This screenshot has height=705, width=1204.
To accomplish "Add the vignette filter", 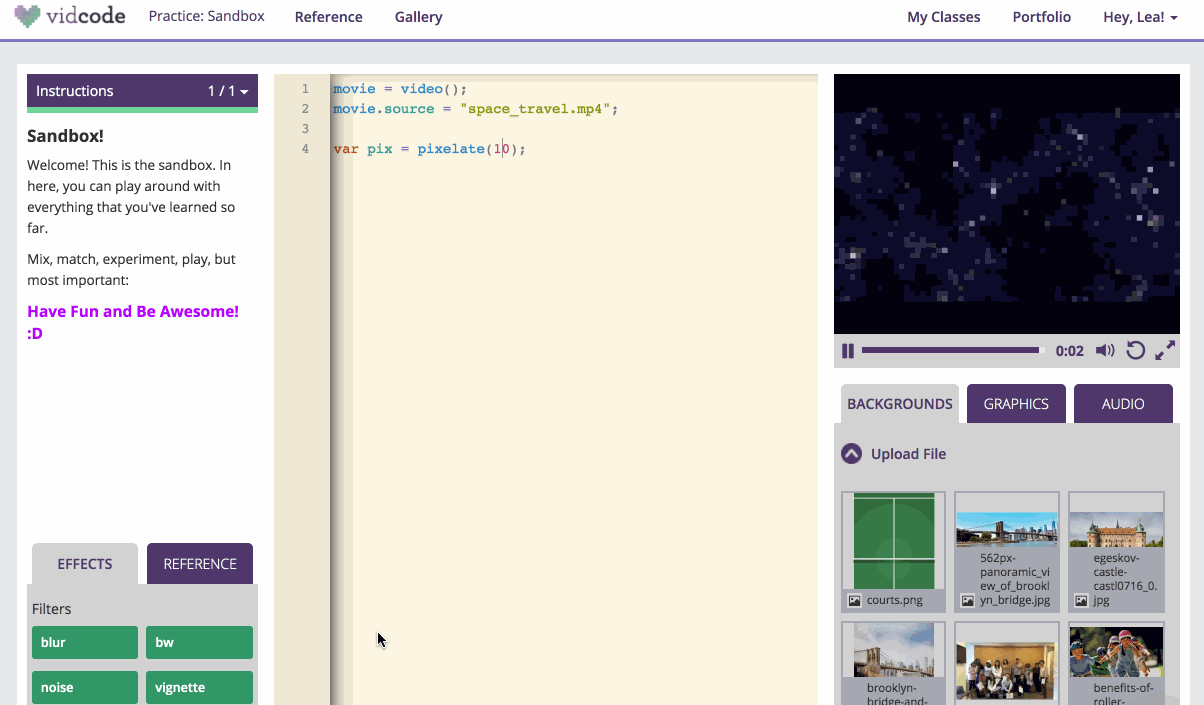I will coord(200,687).
